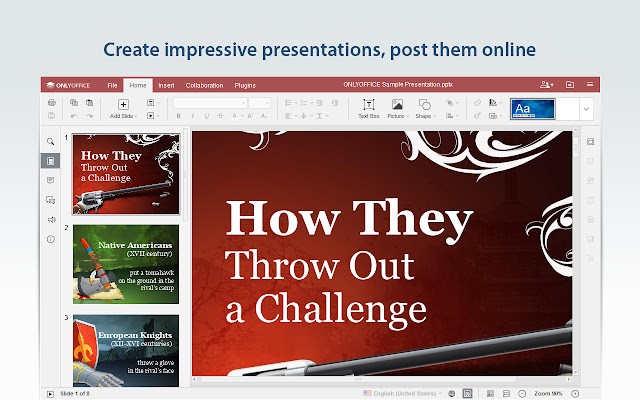This screenshot has height=400, width=640.
Task: Expand the slide themes gallery dropdown
Action: (586, 108)
